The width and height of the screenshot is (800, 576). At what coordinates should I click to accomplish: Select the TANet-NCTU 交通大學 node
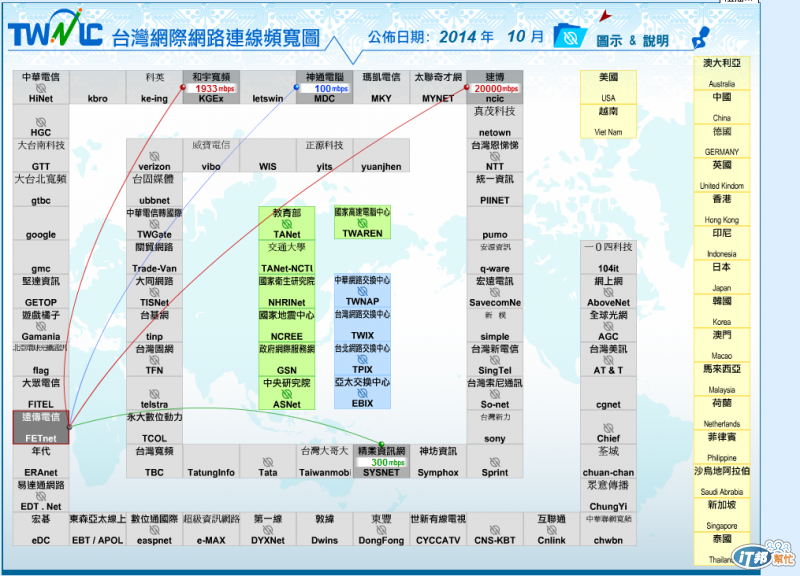[x=287, y=257]
